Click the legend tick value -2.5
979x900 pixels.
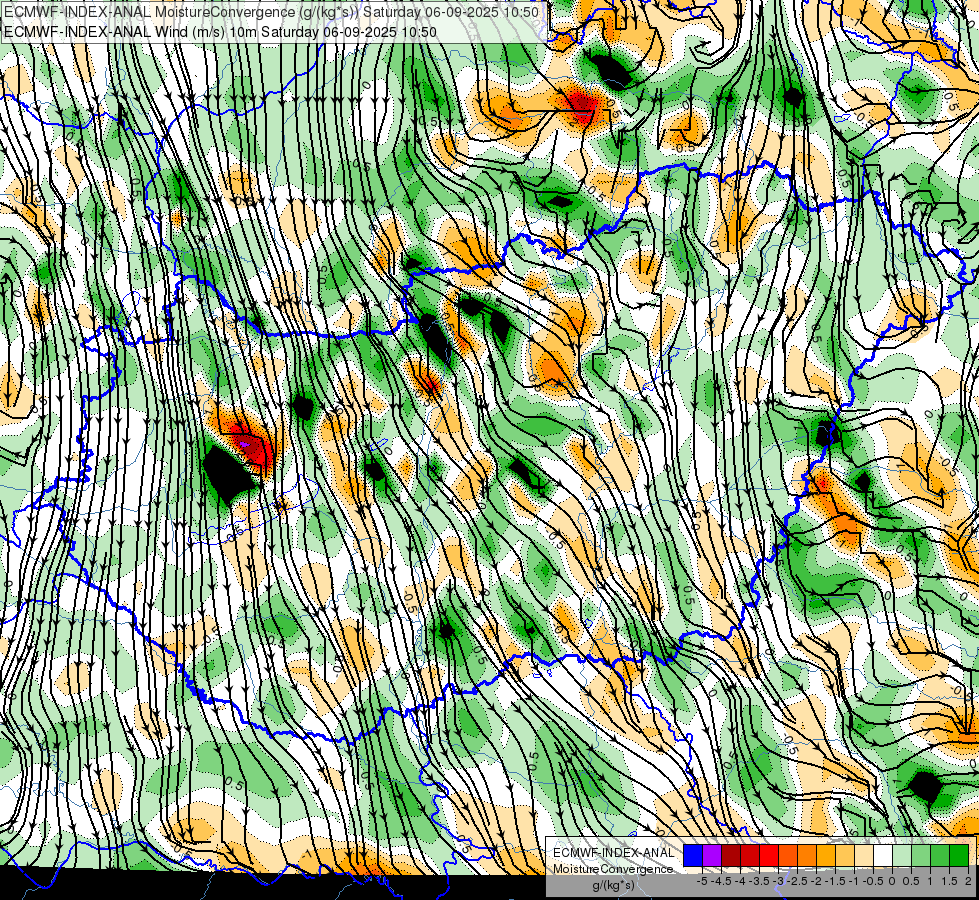(797, 881)
